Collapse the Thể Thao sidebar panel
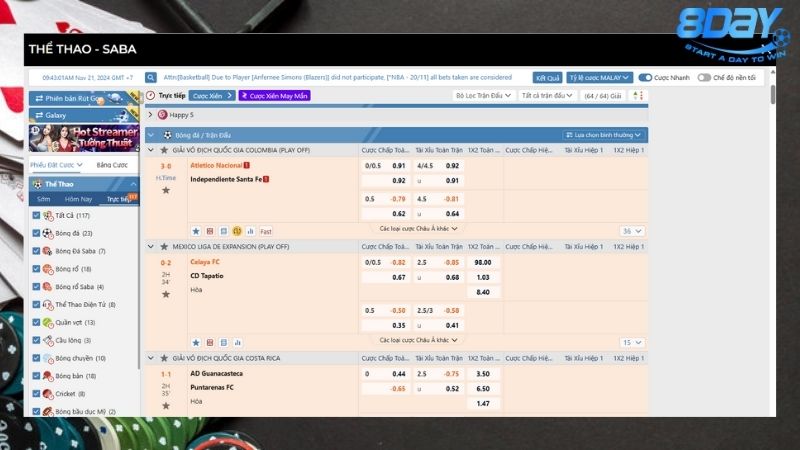This screenshot has height=450, width=800. [x=133, y=184]
